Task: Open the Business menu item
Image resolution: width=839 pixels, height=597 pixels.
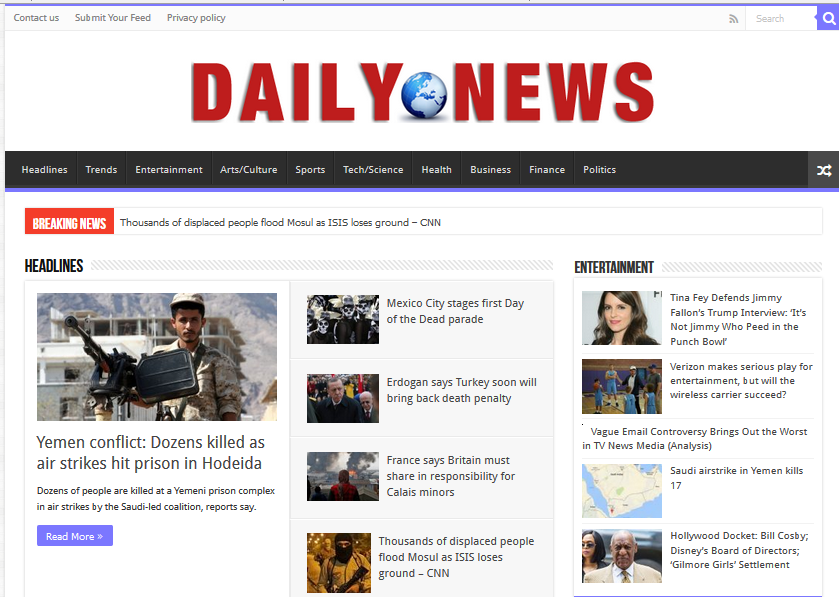Action: coord(491,170)
